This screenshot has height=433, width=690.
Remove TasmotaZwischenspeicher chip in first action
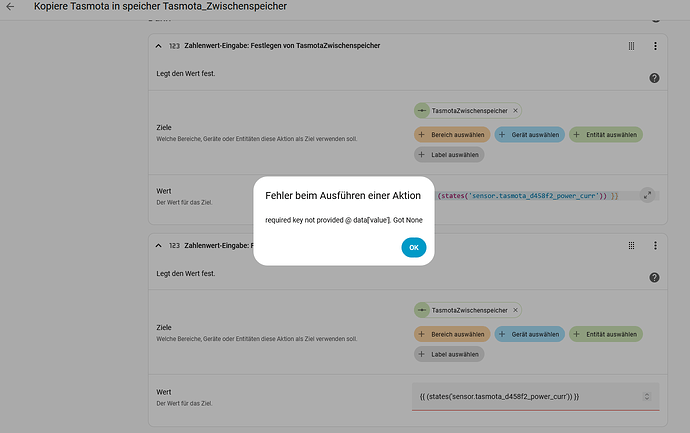(x=515, y=111)
